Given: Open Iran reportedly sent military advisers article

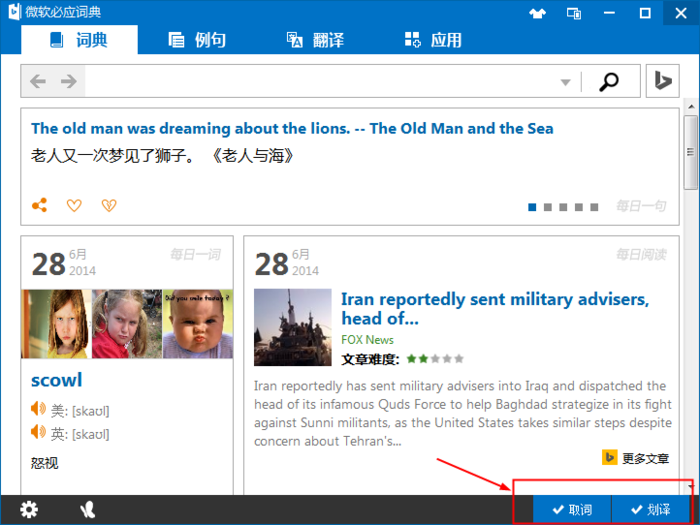Looking at the screenshot, I should coord(495,308).
